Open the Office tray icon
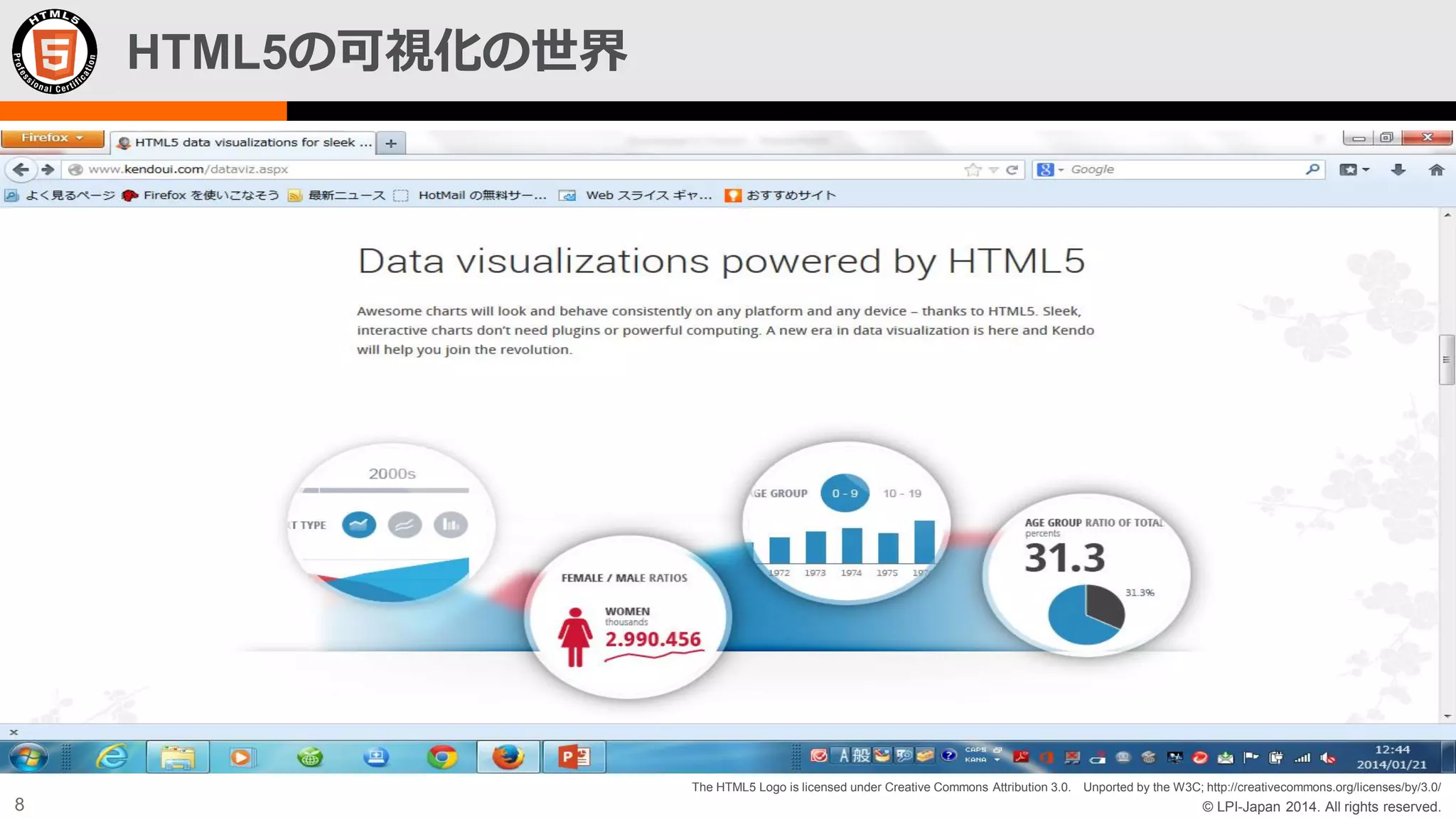Image resolution: width=1456 pixels, height=819 pixels. pyautogui.click(x=1046, y=757)
